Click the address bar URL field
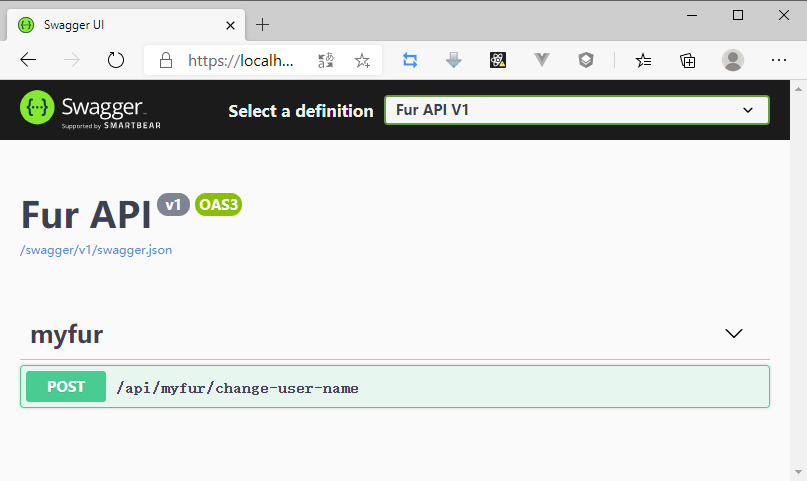Image resolution: width=807 pixels, height=481 pixels. [242, 60]
